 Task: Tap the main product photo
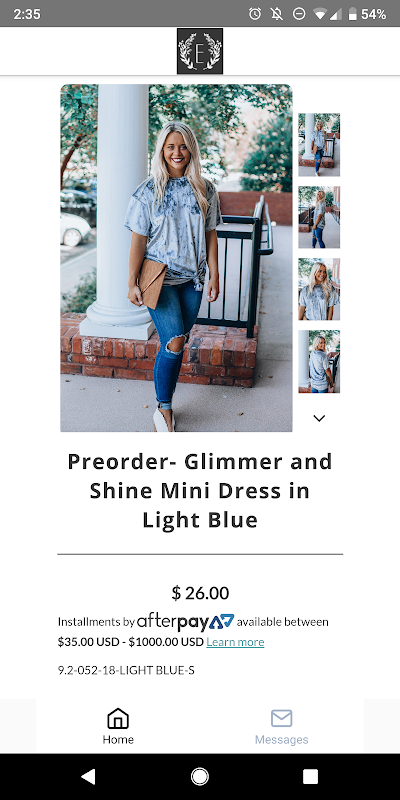[x=177, y=258]
